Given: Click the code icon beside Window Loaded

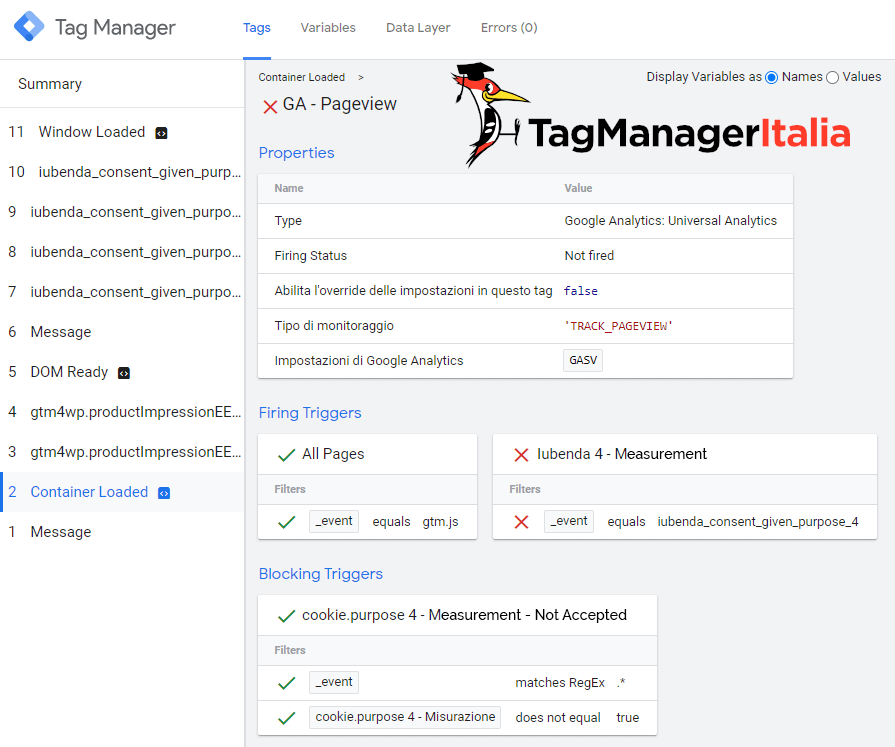Looking at the screenshot, I should [x=162, y=133].
